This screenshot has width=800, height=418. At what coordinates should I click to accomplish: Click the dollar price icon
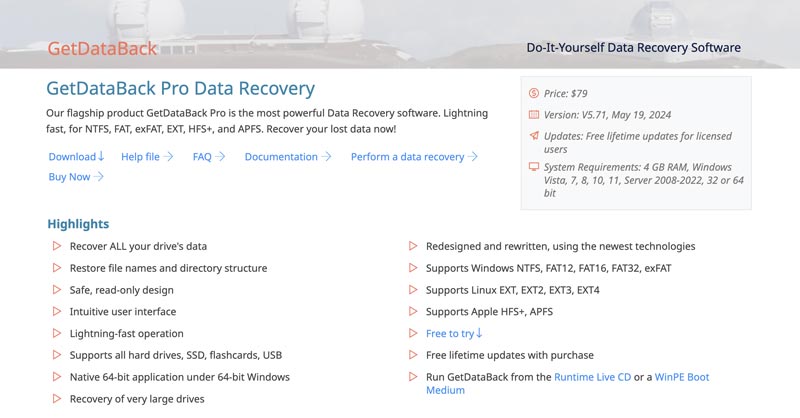pyautogui.click(x=534, y=93)
